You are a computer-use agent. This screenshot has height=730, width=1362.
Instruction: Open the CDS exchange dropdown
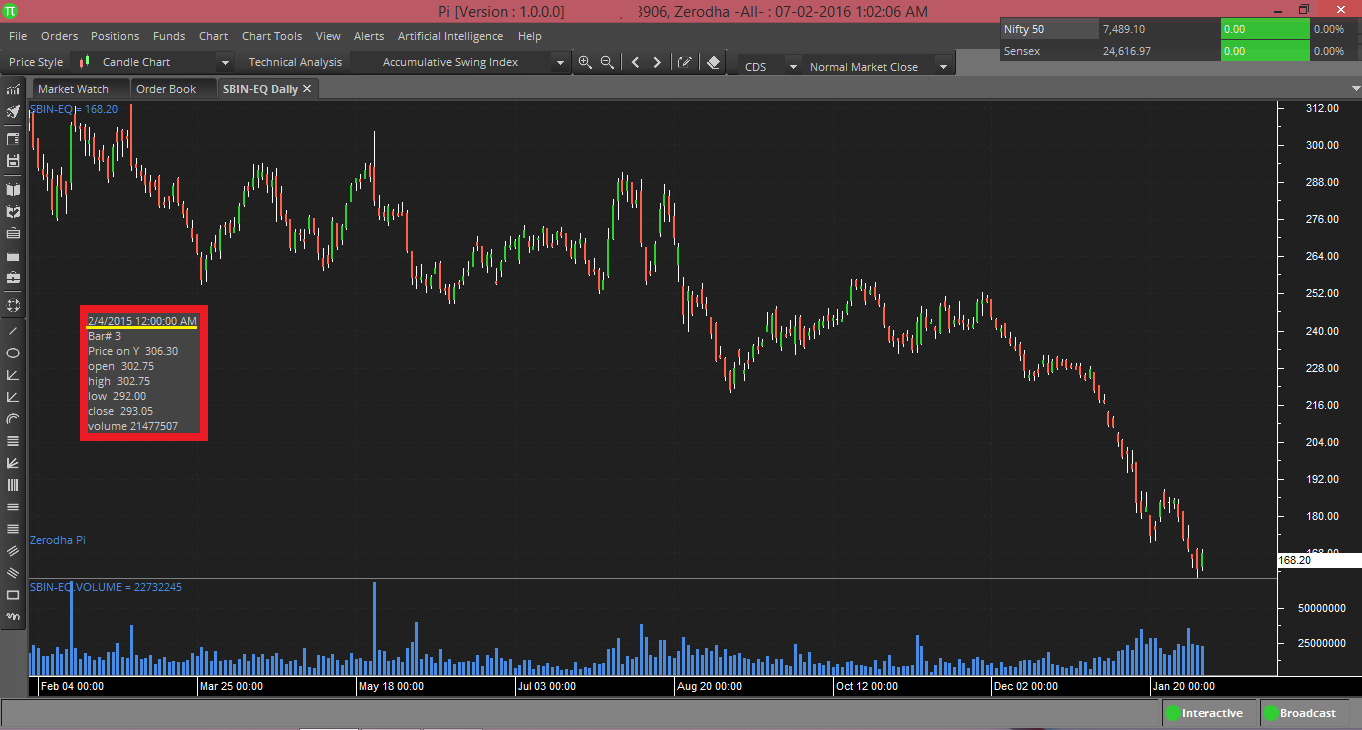pos(793,67)
